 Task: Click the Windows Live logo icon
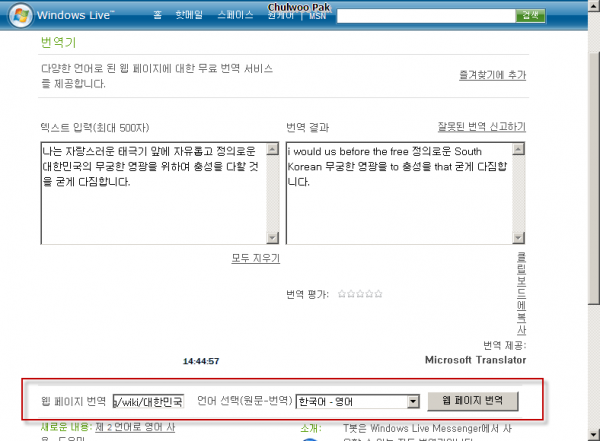[x=21, y=15]
